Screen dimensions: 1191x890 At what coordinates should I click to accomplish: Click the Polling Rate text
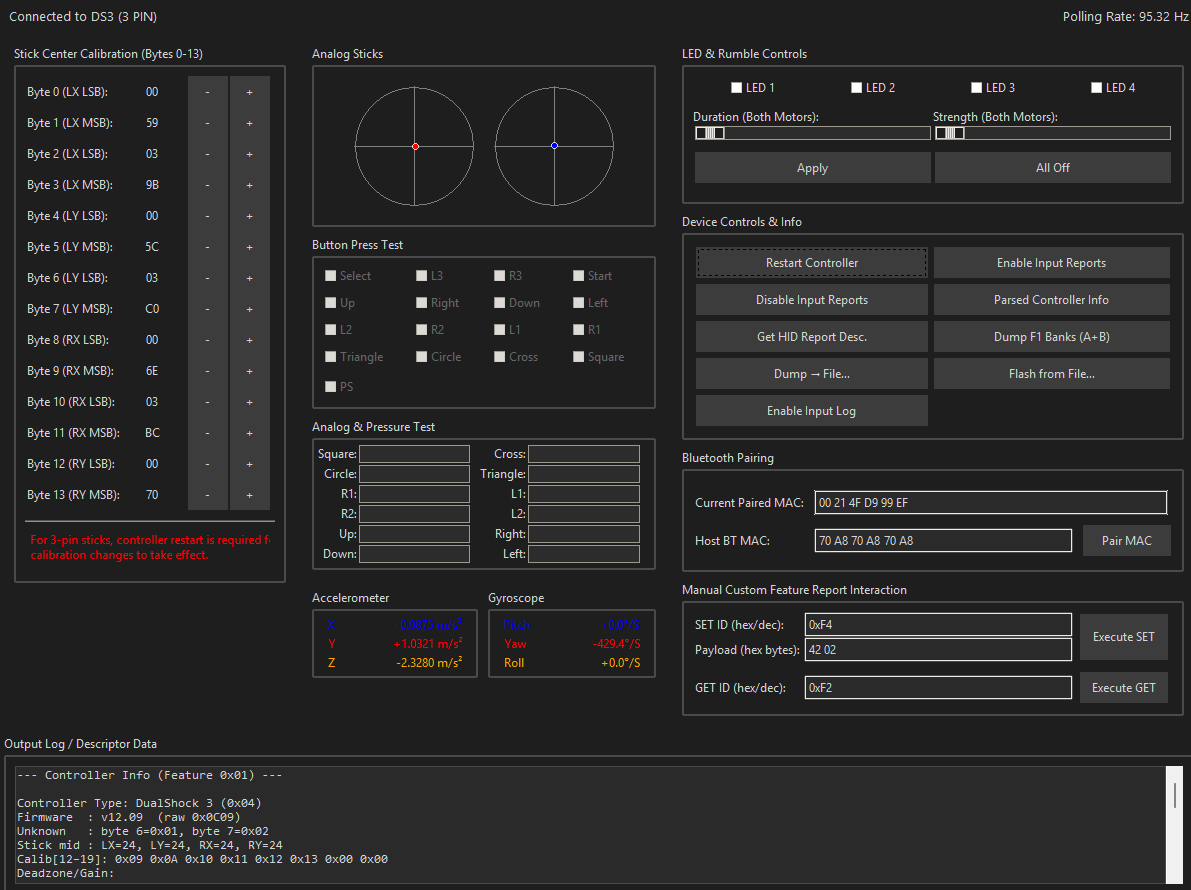(1126, 17)
